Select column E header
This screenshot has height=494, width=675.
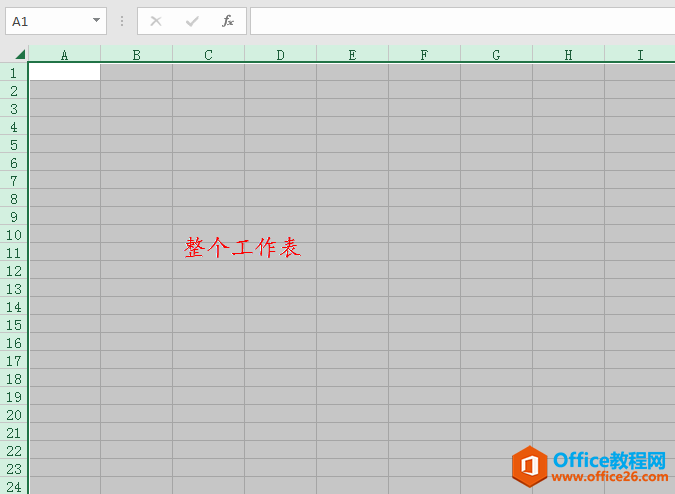pos(352,55)
